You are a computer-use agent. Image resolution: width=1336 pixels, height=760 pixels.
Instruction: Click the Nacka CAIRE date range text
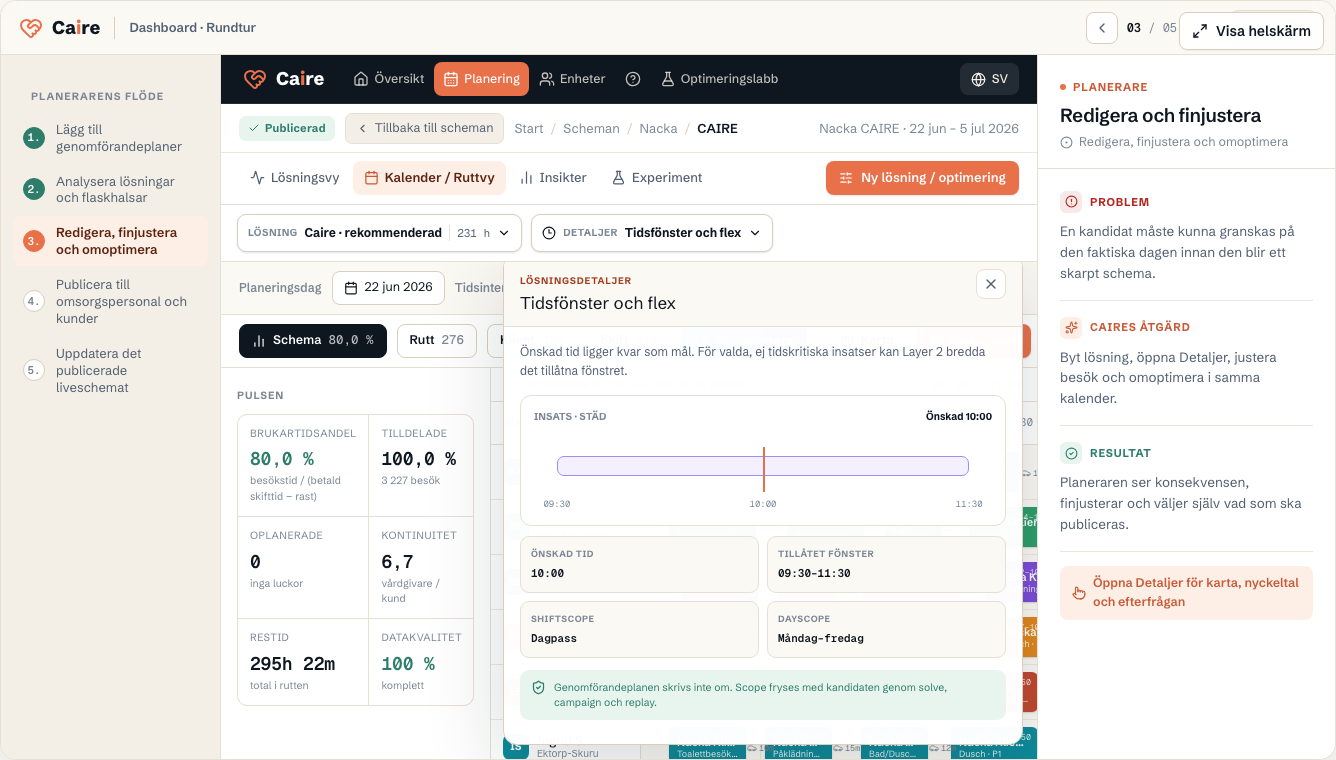pos(919,129)
